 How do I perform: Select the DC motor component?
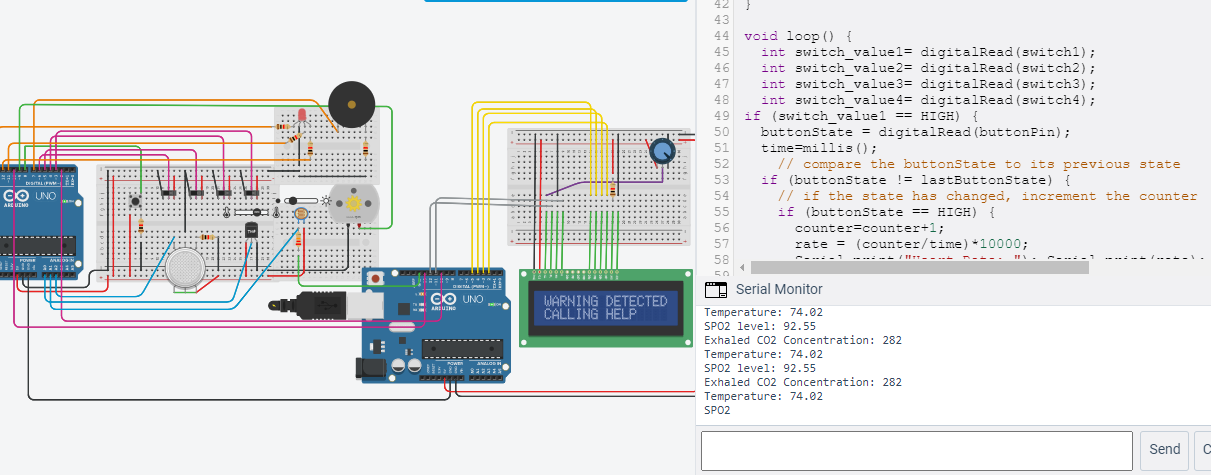click(352, 203)
